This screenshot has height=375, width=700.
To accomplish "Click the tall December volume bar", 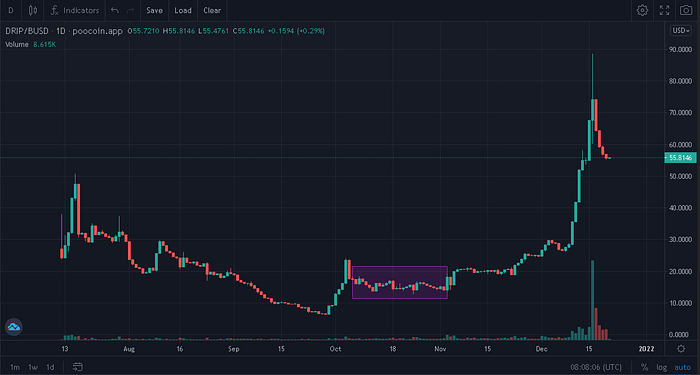I will pyautogui.click(x=592, y=300).
